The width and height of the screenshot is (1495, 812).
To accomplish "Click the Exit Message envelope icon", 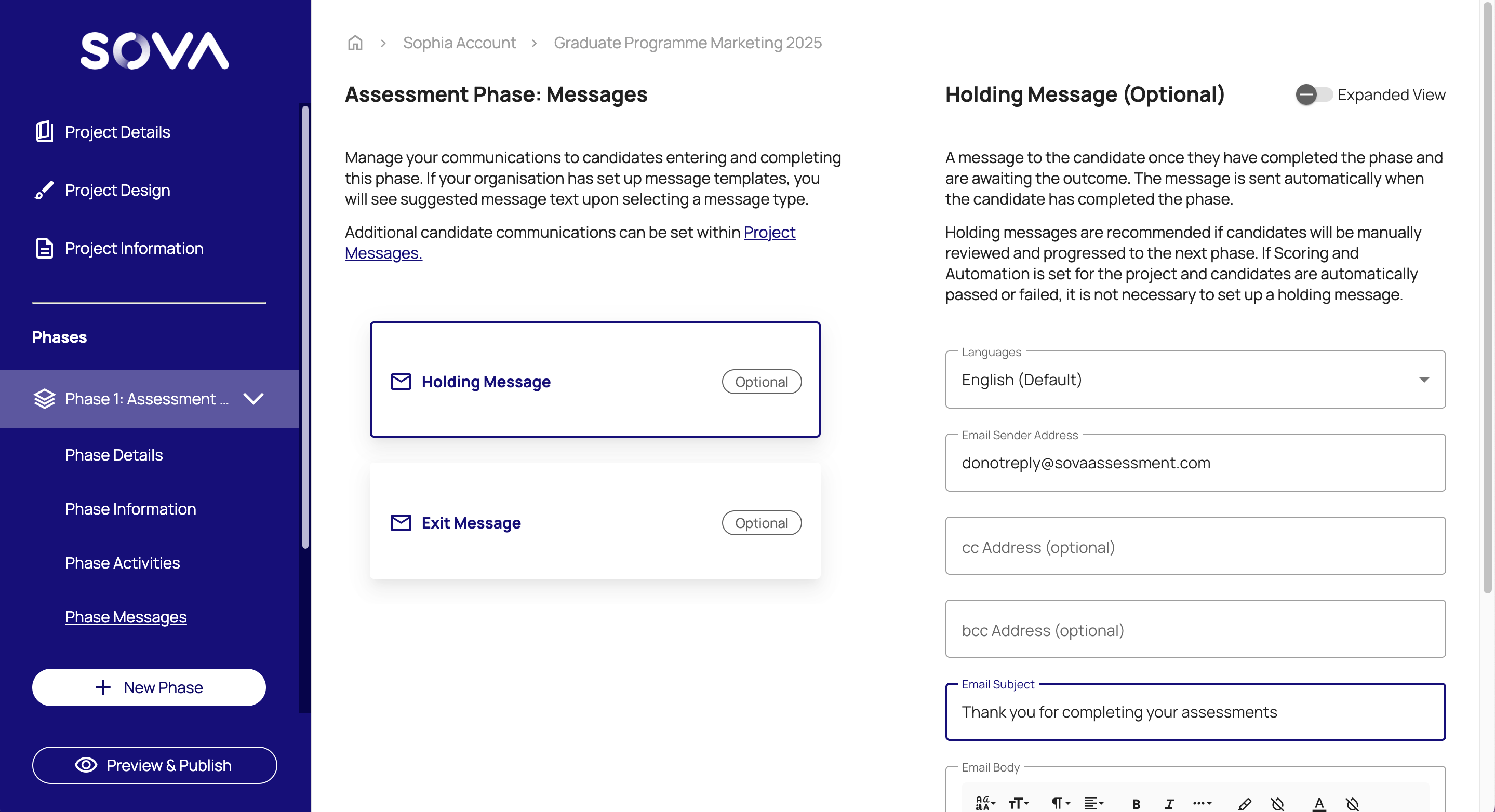I will [401, 523].
